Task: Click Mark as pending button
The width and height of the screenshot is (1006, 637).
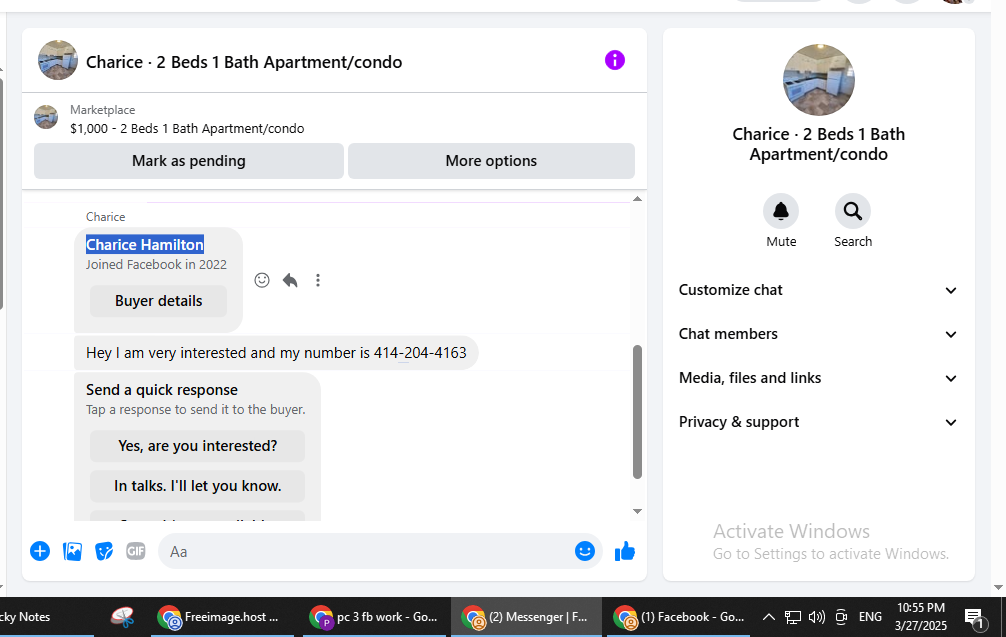Action: [189, 161]
